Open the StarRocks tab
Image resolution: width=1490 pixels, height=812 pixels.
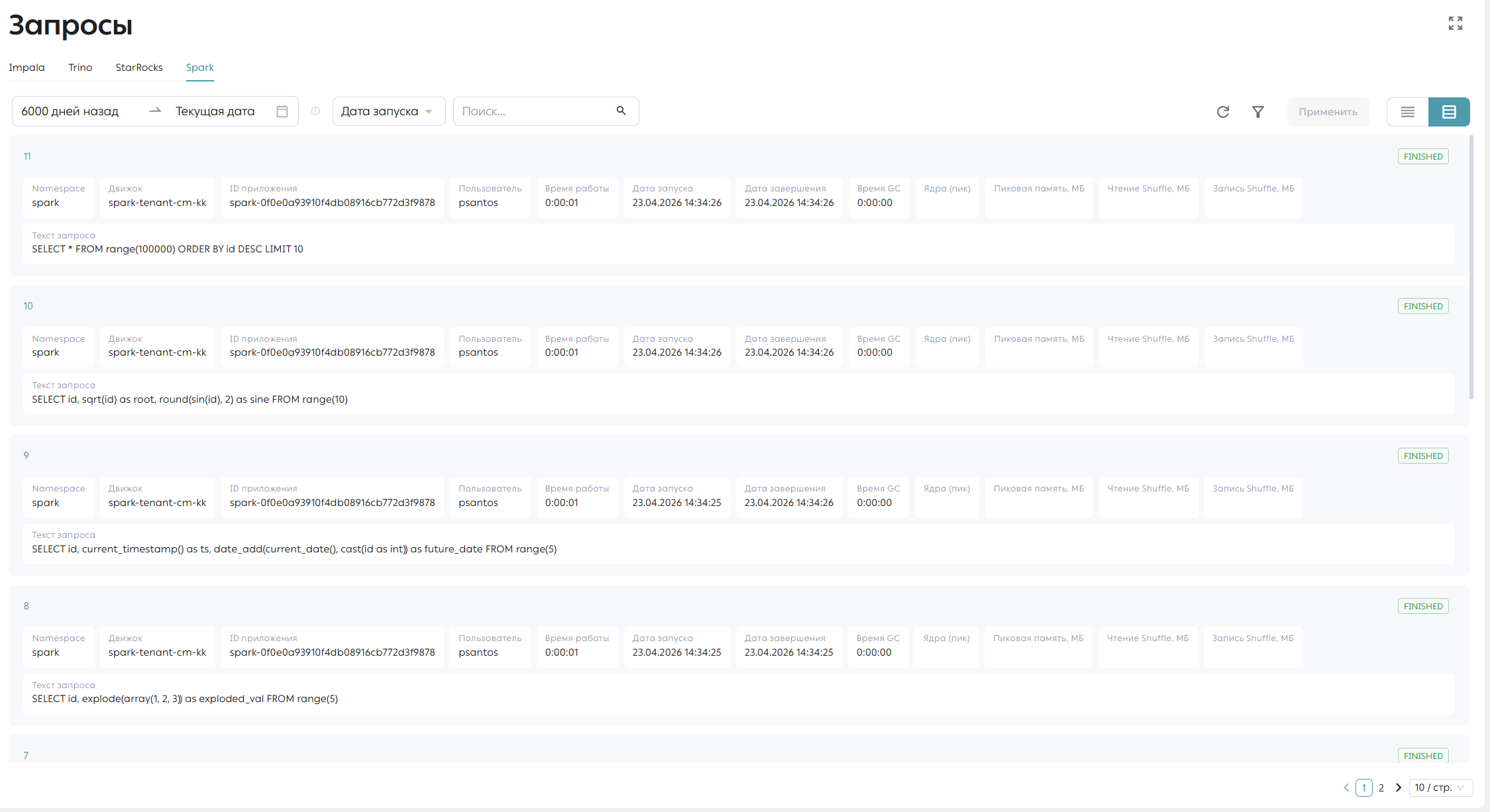point(139,68)
